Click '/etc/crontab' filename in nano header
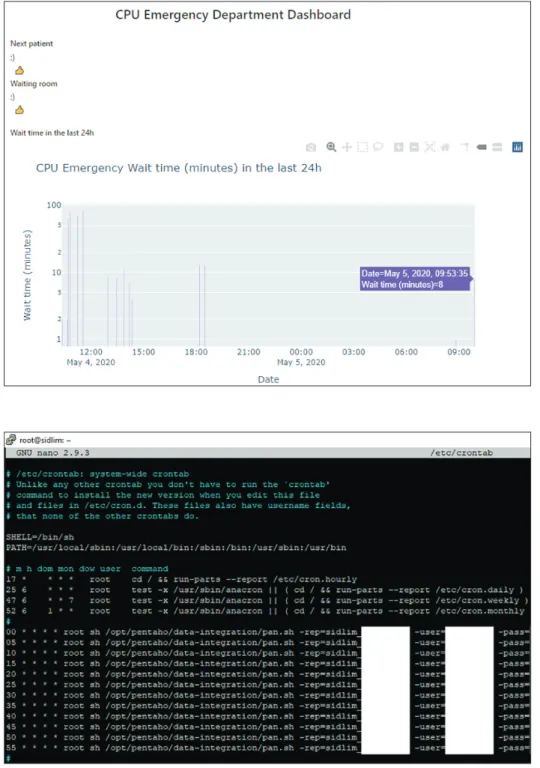The width and height of the screenshot is (540, 768). pyautogui.click(x=462, y=453)
